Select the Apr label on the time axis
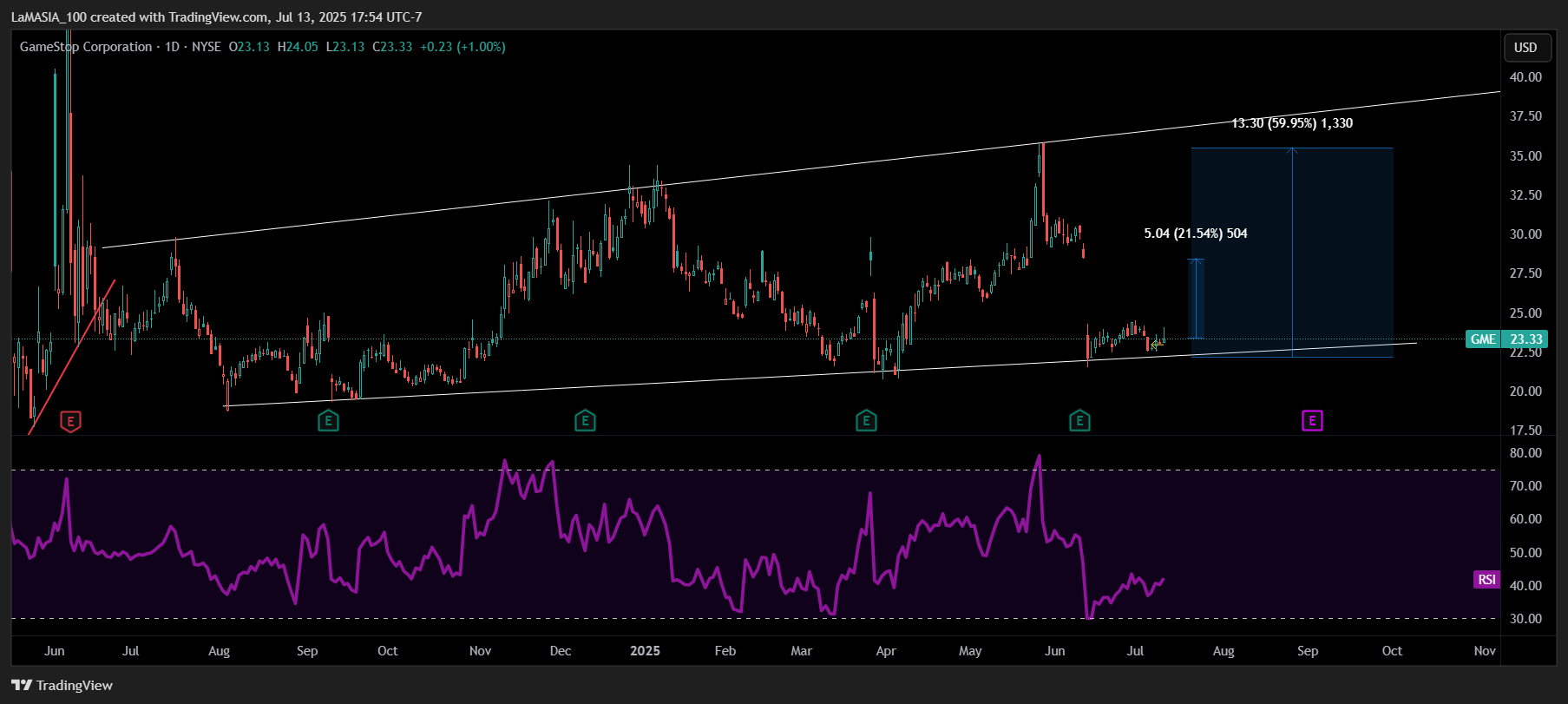This screenshot has width=1568, height=704. [886, 651]
